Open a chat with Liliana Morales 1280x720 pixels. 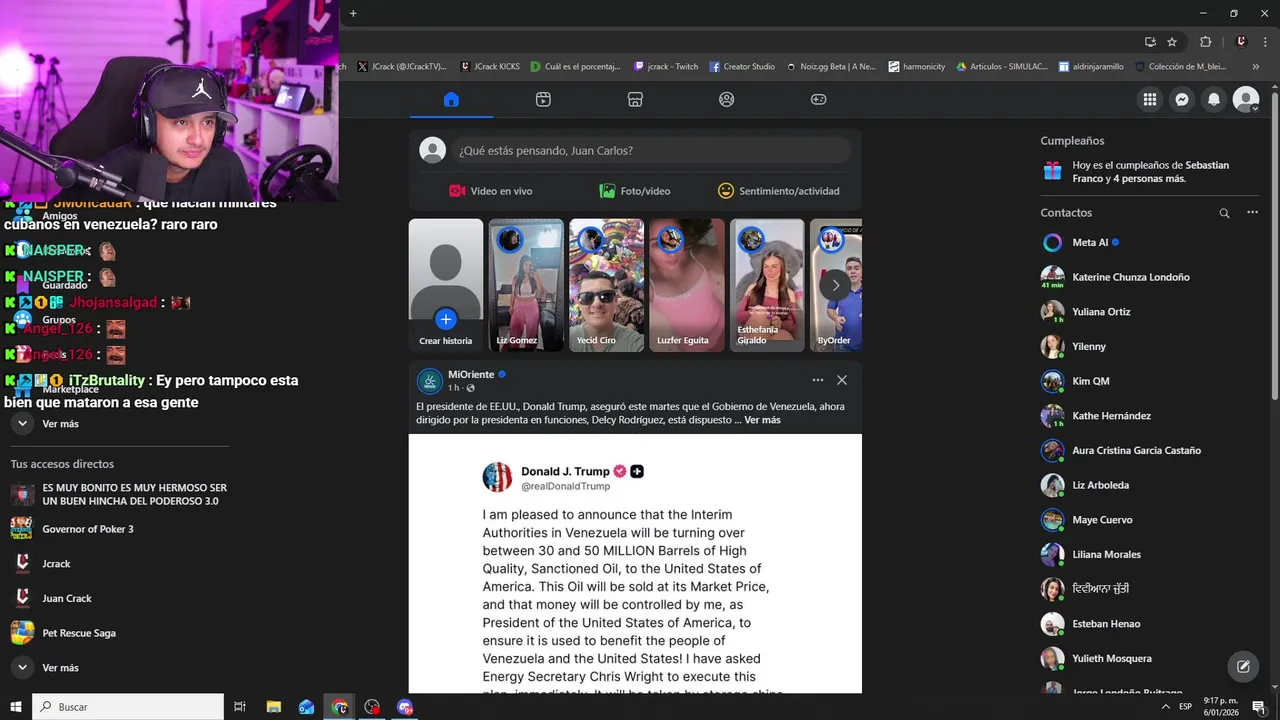click(x=1148, y=555)
